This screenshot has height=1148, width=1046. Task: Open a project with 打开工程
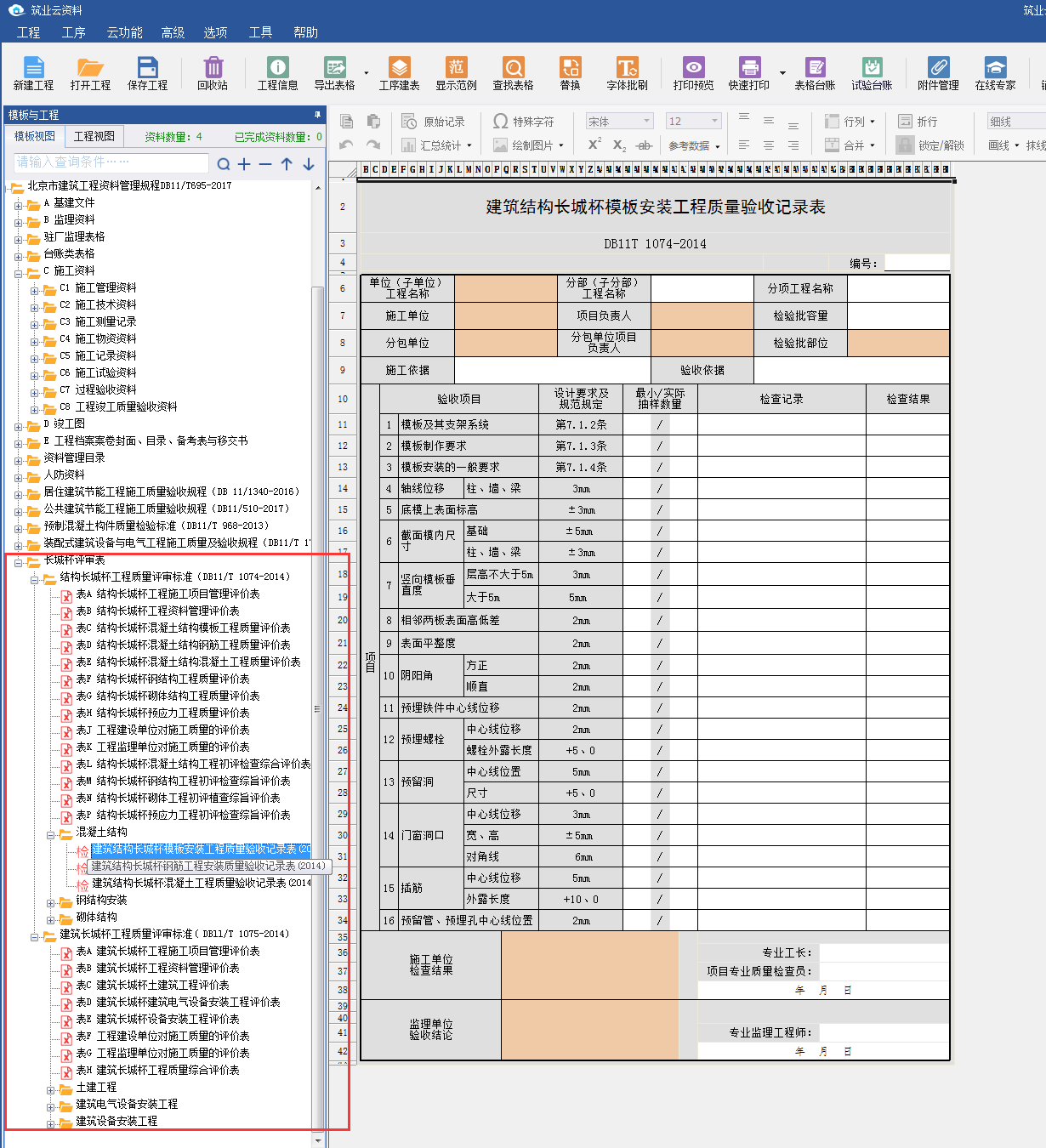pyautogui.click(x=90, y=73)
